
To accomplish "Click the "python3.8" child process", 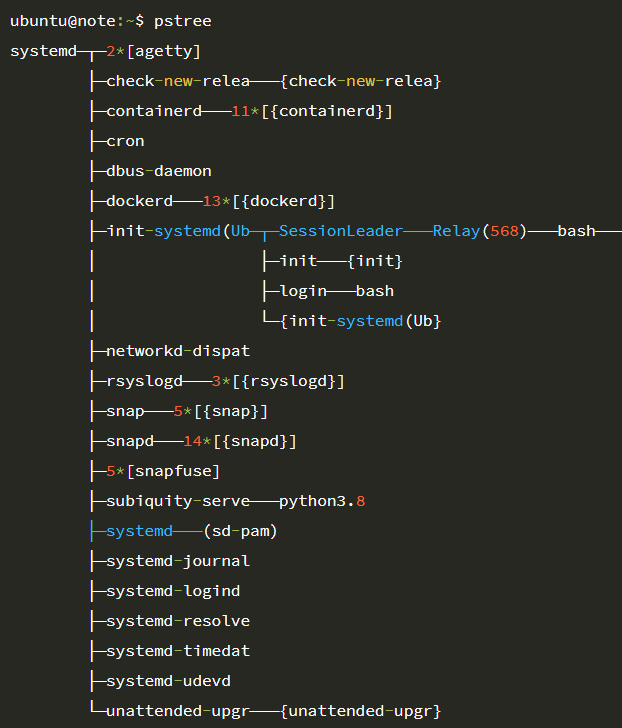I will (x=322, y=501).
